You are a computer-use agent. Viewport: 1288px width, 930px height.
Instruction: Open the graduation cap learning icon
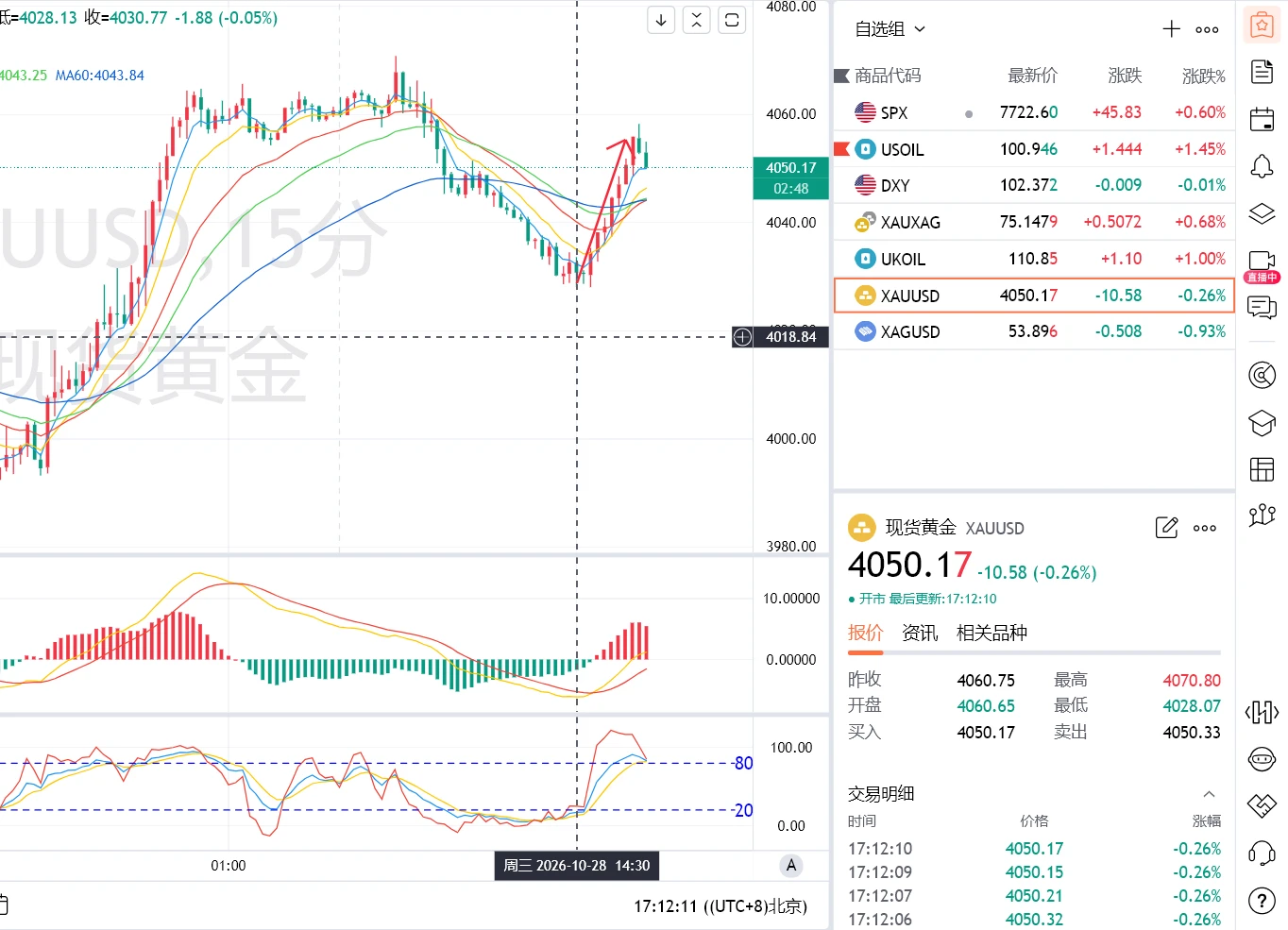pyautogui.click(x=1262, y=422)
